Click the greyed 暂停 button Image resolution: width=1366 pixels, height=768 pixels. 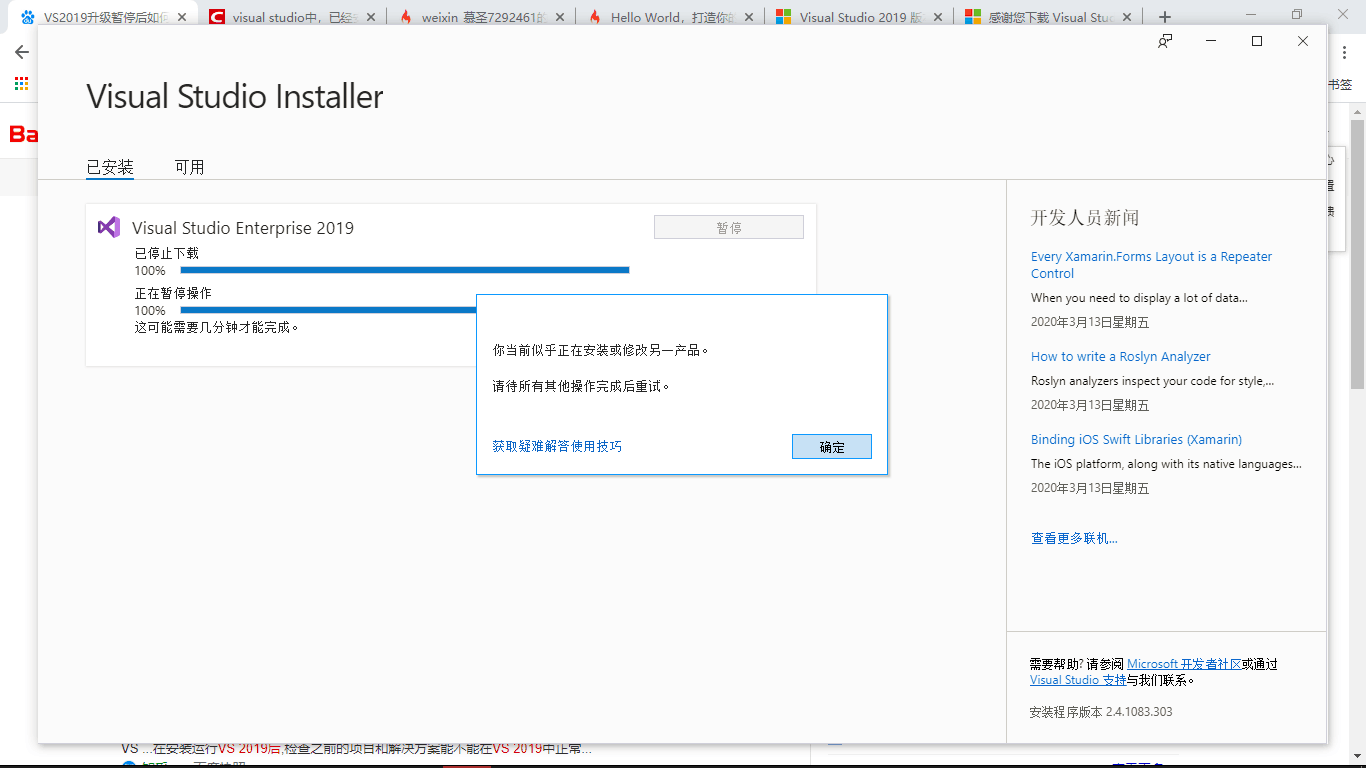[x=729, y=227]
